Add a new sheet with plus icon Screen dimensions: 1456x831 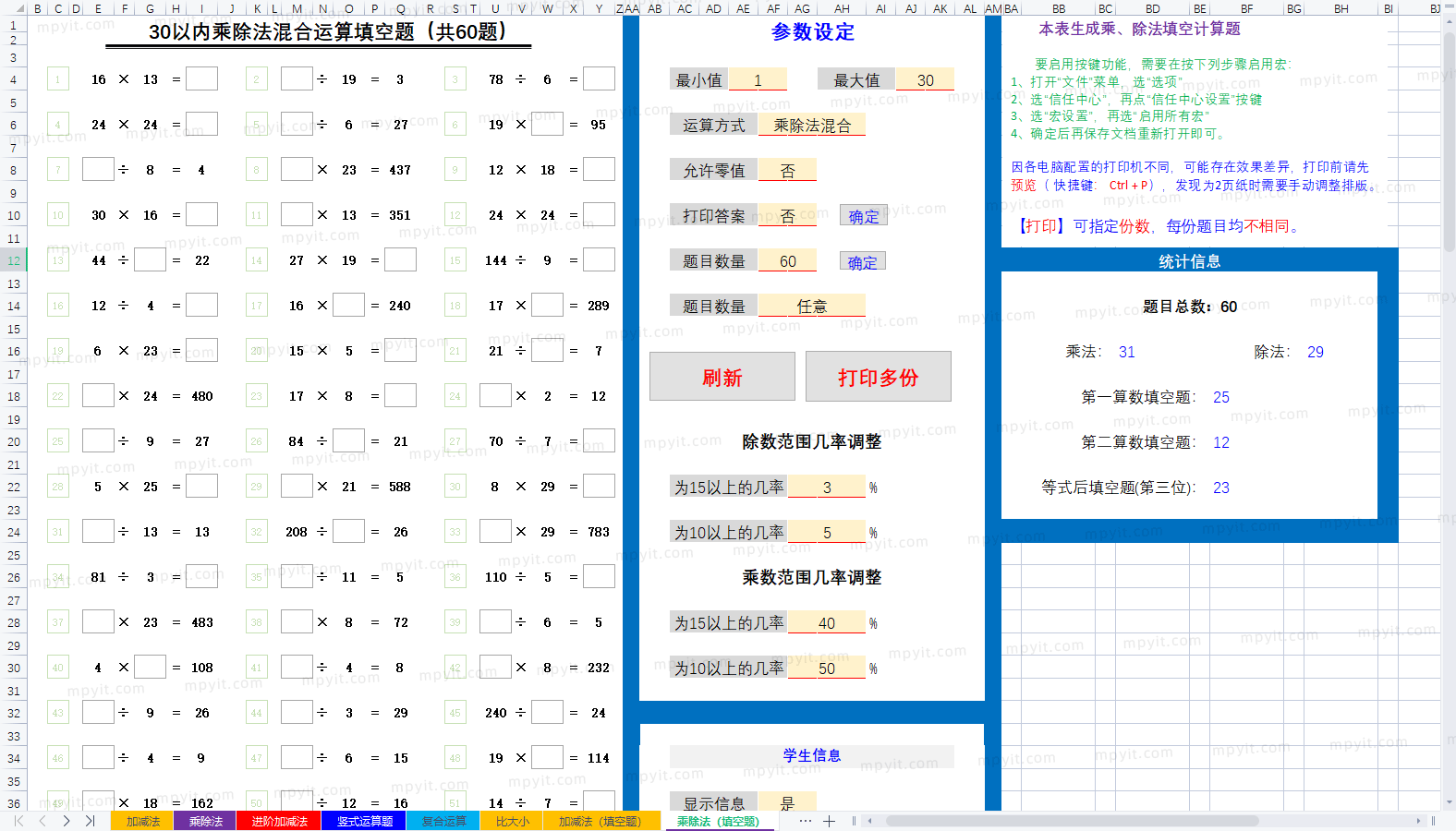tap(830, 821)
